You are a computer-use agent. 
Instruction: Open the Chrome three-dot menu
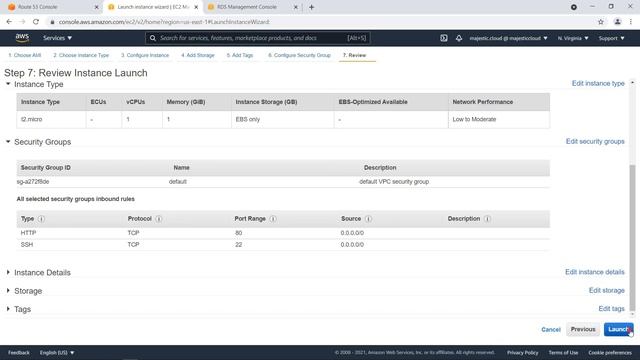[631, 22]
